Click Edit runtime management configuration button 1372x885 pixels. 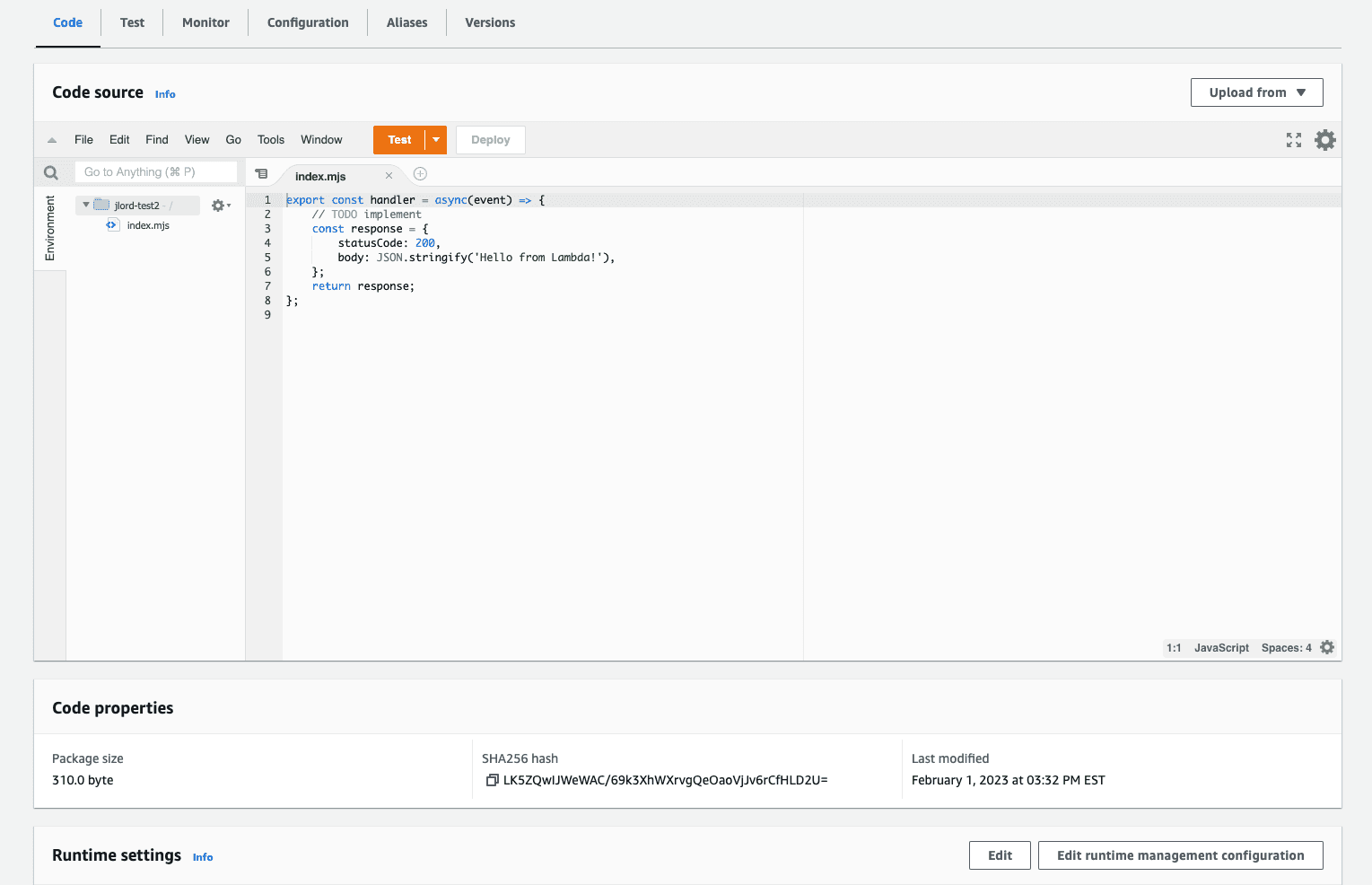click(1180, 855)
